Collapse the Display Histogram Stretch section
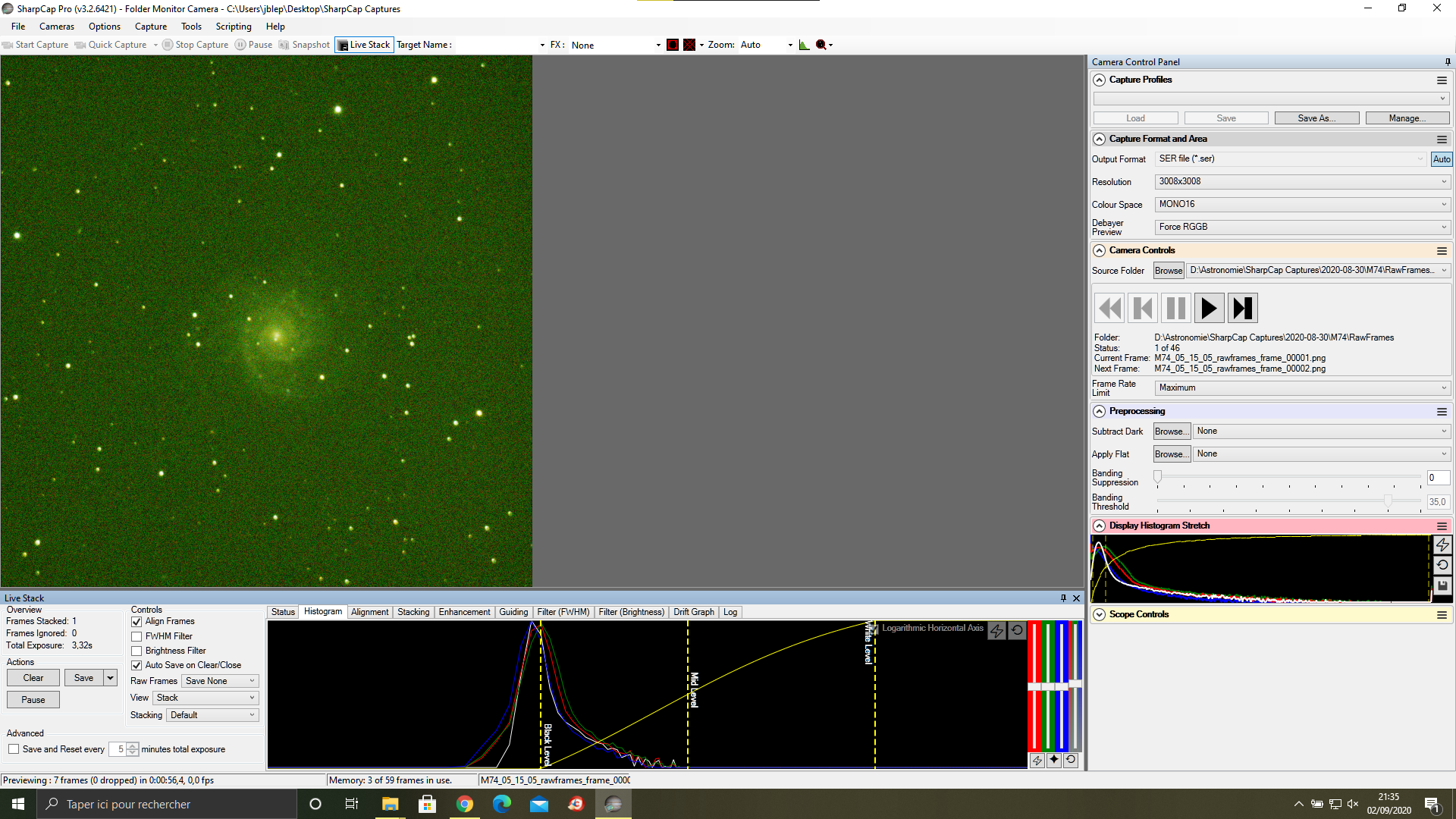The width and height of the screenshot is (1456, 819). tap(1099, 526)
